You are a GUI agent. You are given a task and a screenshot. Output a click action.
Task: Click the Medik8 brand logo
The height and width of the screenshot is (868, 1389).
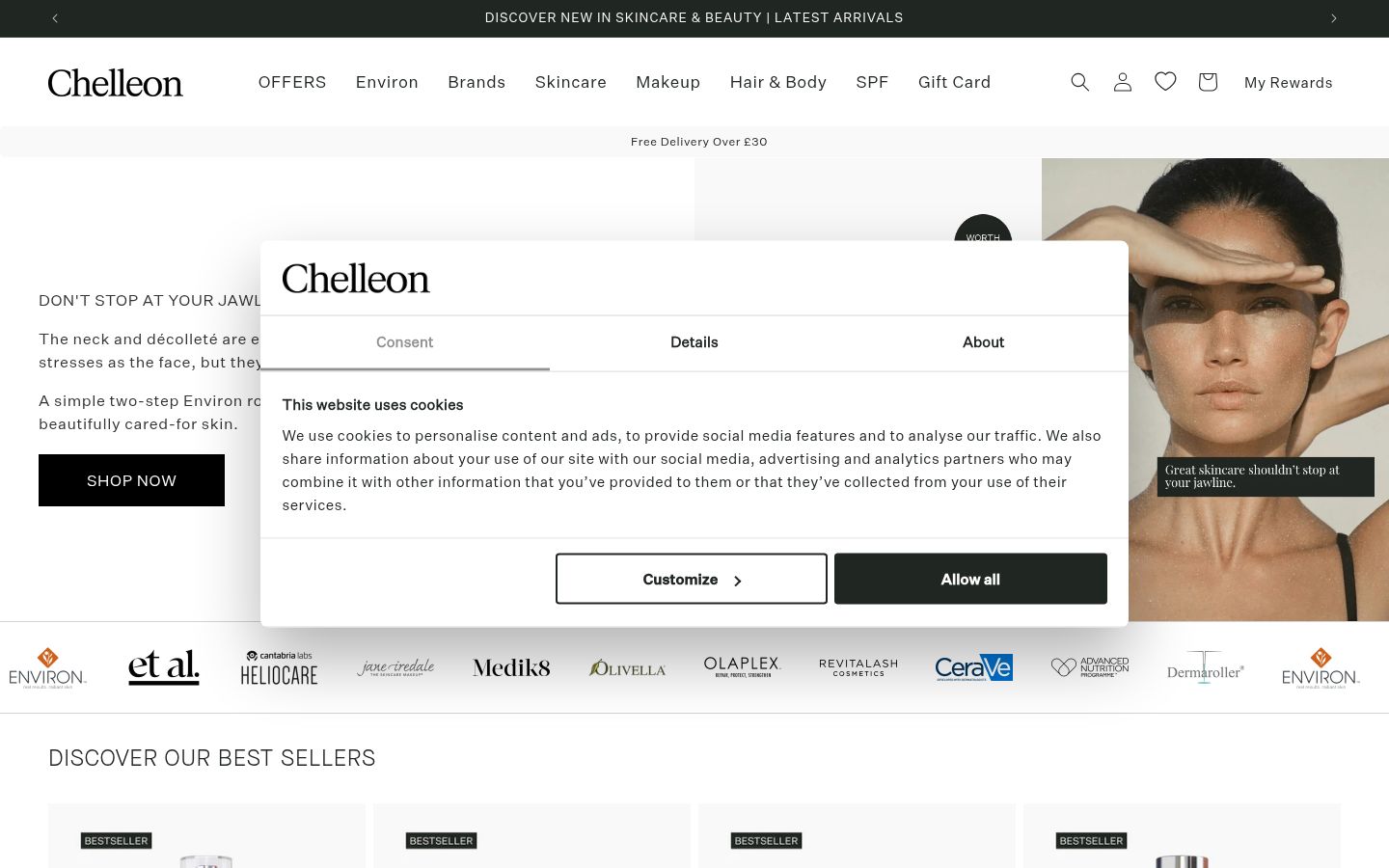pos(511,667)
